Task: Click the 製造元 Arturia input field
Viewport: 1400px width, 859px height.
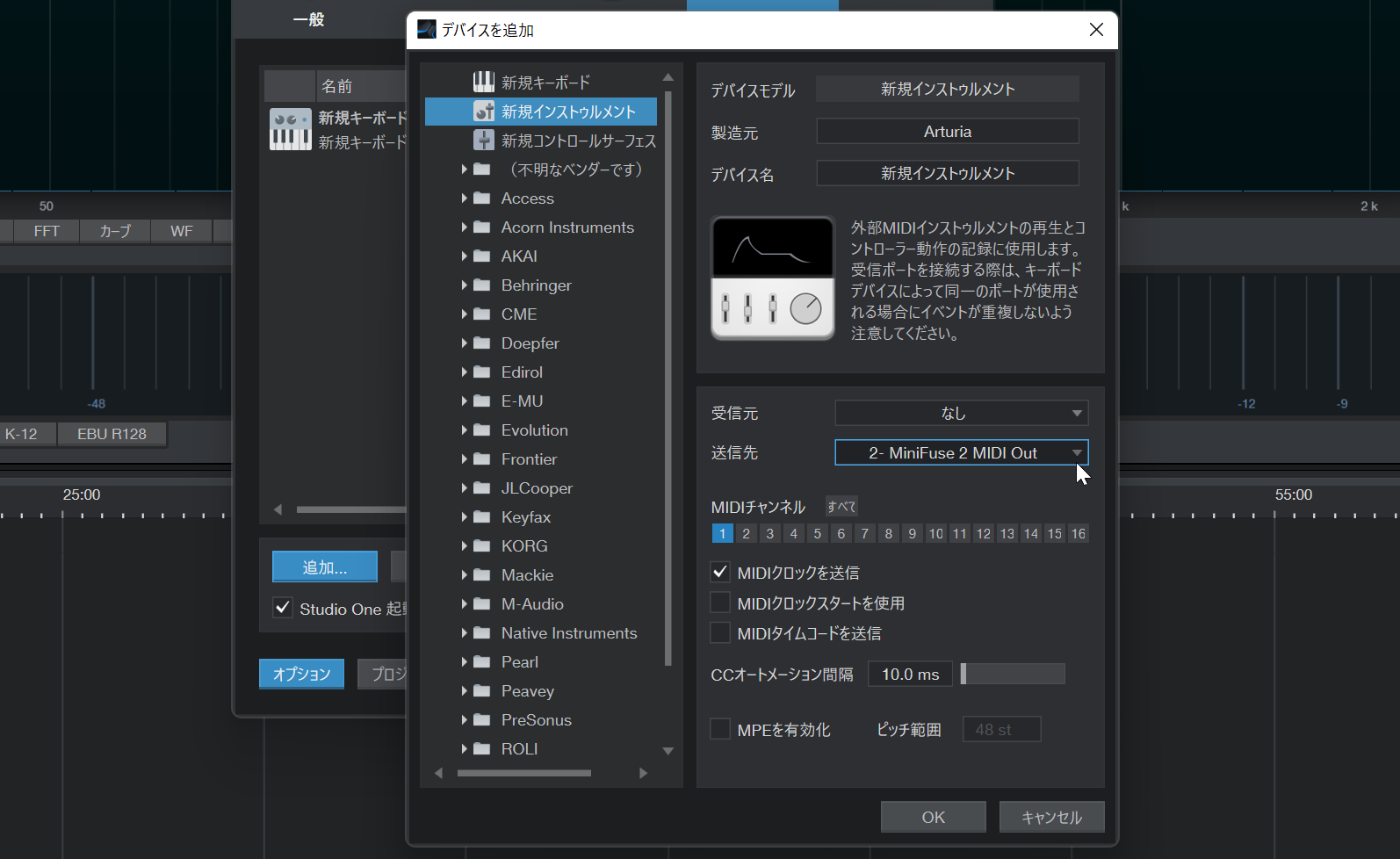Action: [x=948, y=131]
